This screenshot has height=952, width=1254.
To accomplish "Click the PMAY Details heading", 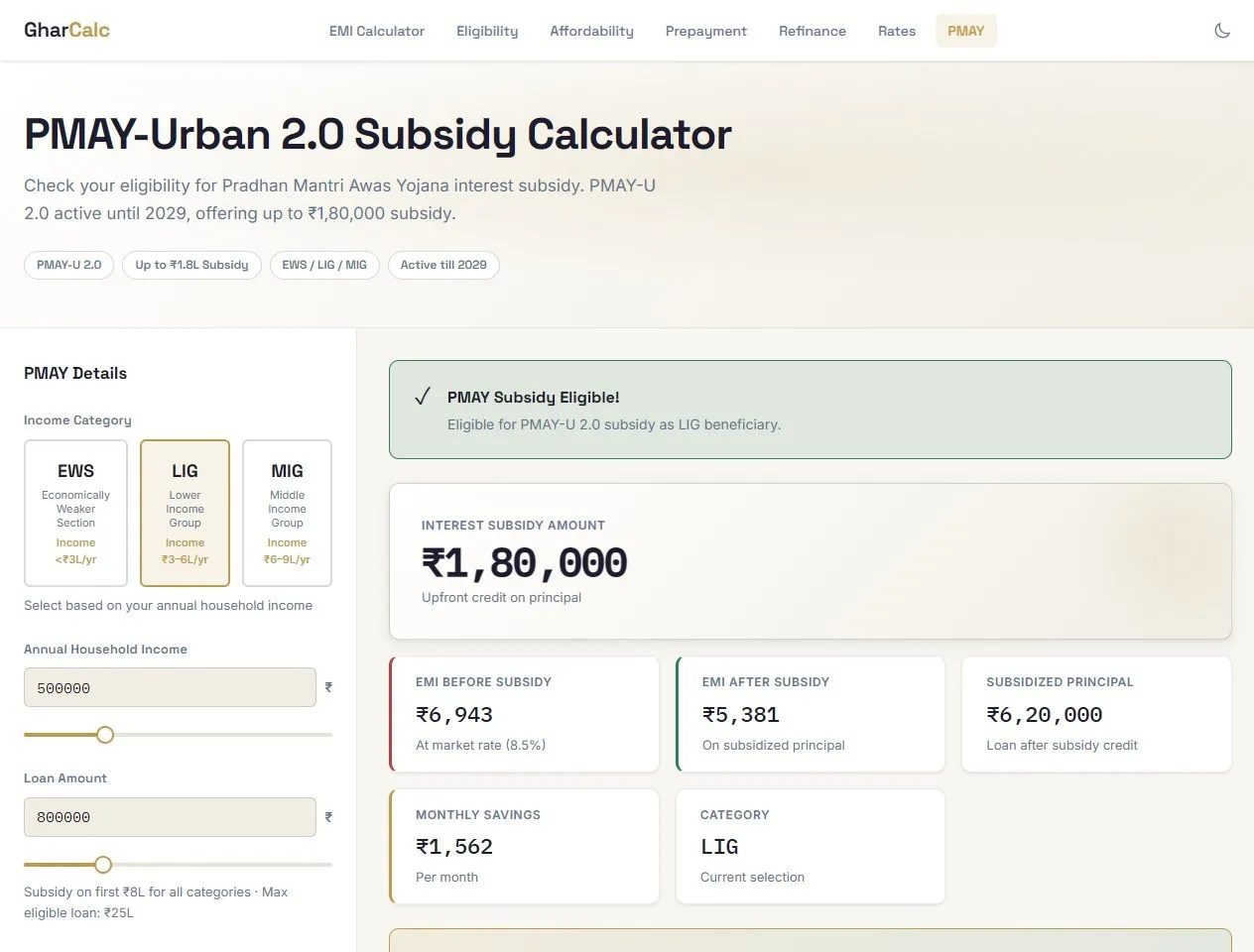I will [75, 373].
